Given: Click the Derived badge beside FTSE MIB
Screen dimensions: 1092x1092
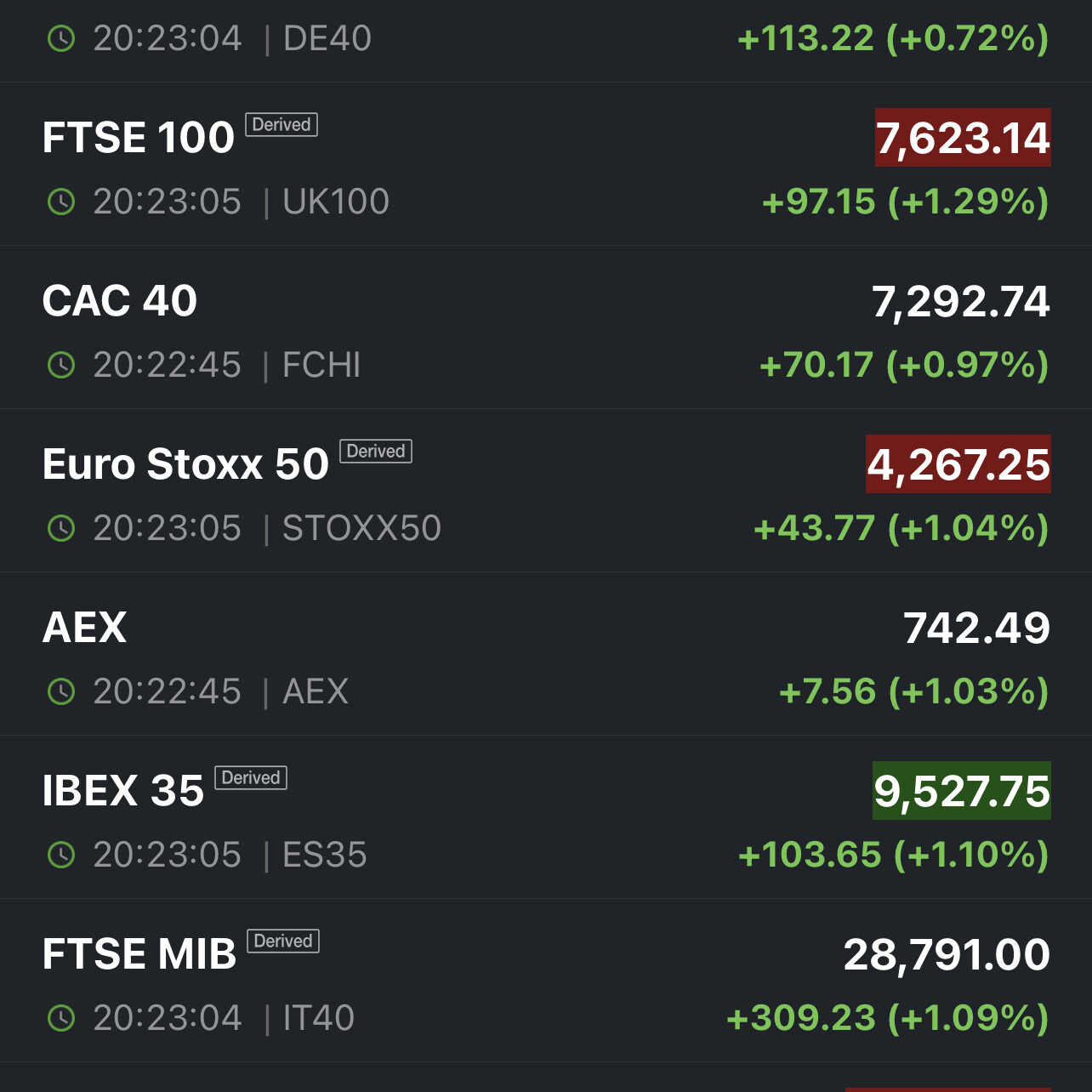Looking at the screenshot, I should coord(283,941).
